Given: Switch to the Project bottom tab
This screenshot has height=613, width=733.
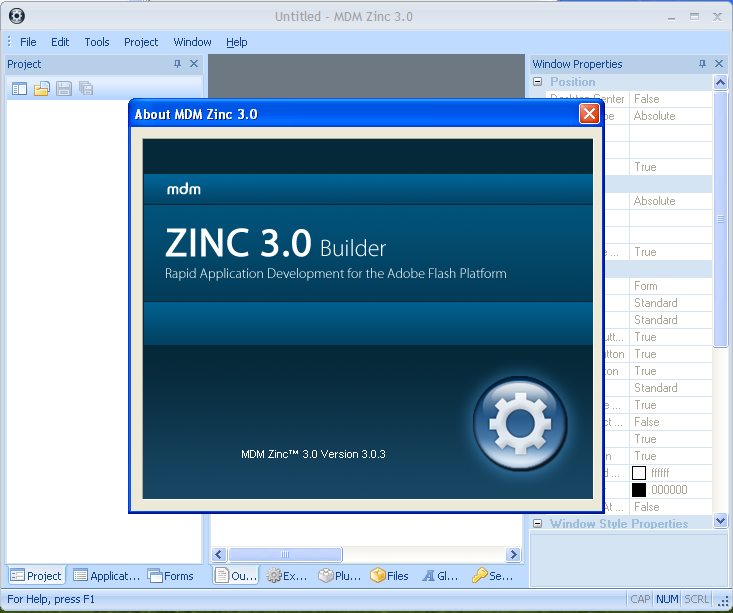Looking at the screenshot, I should [x=36, y=576].
